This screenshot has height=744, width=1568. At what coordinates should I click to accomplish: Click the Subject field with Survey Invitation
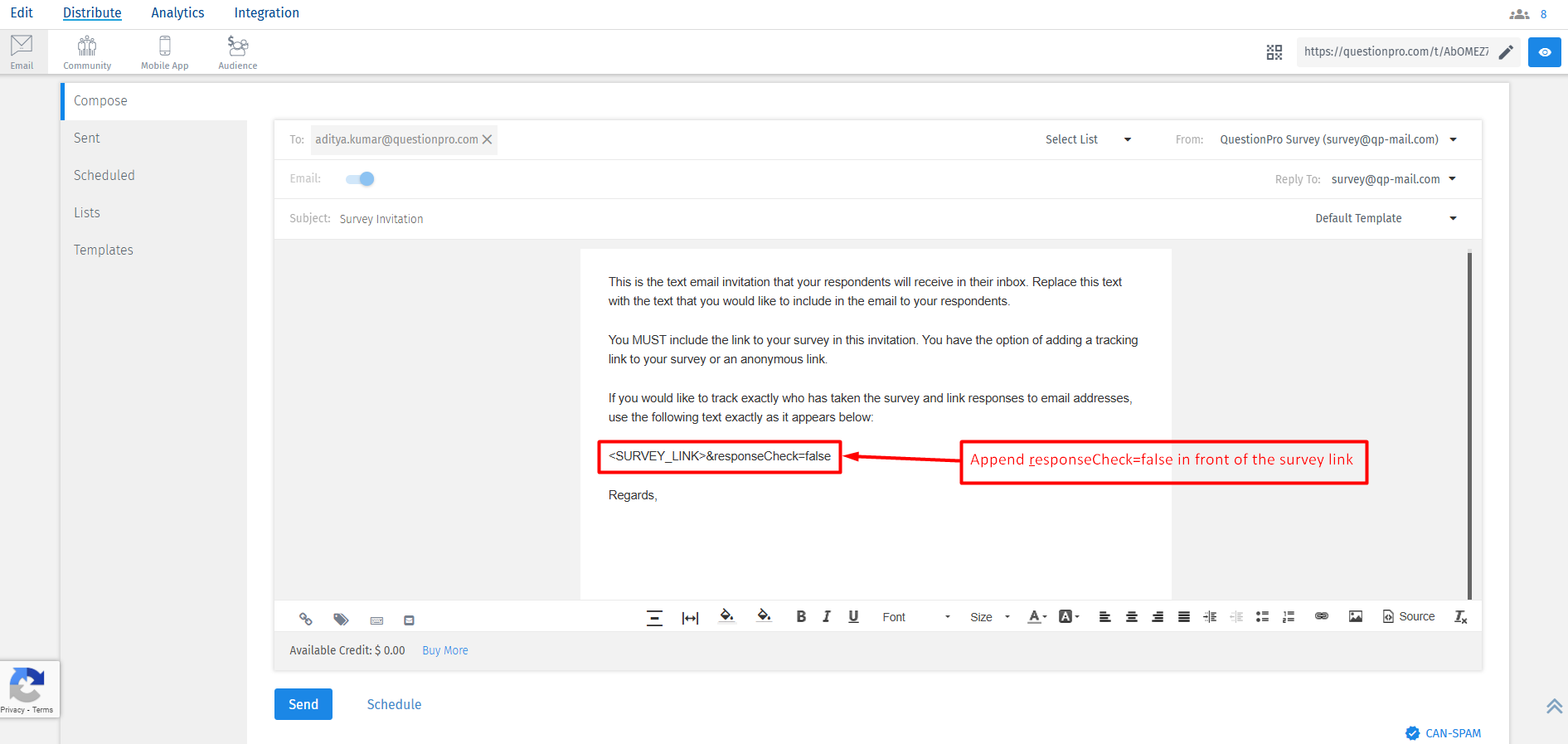click(x=381, y=219)
